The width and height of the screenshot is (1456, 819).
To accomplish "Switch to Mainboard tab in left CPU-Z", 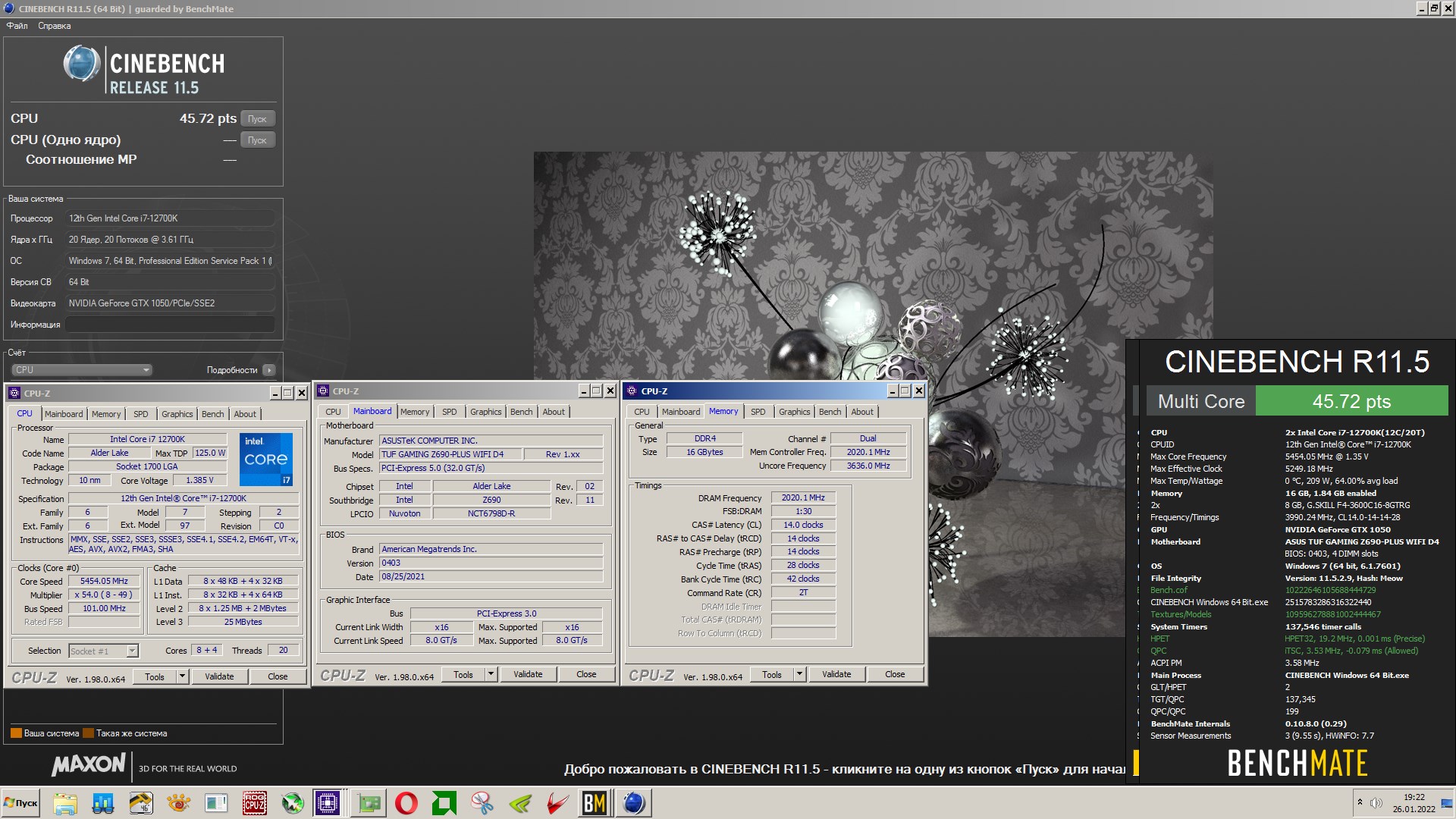I will [64, 414].
